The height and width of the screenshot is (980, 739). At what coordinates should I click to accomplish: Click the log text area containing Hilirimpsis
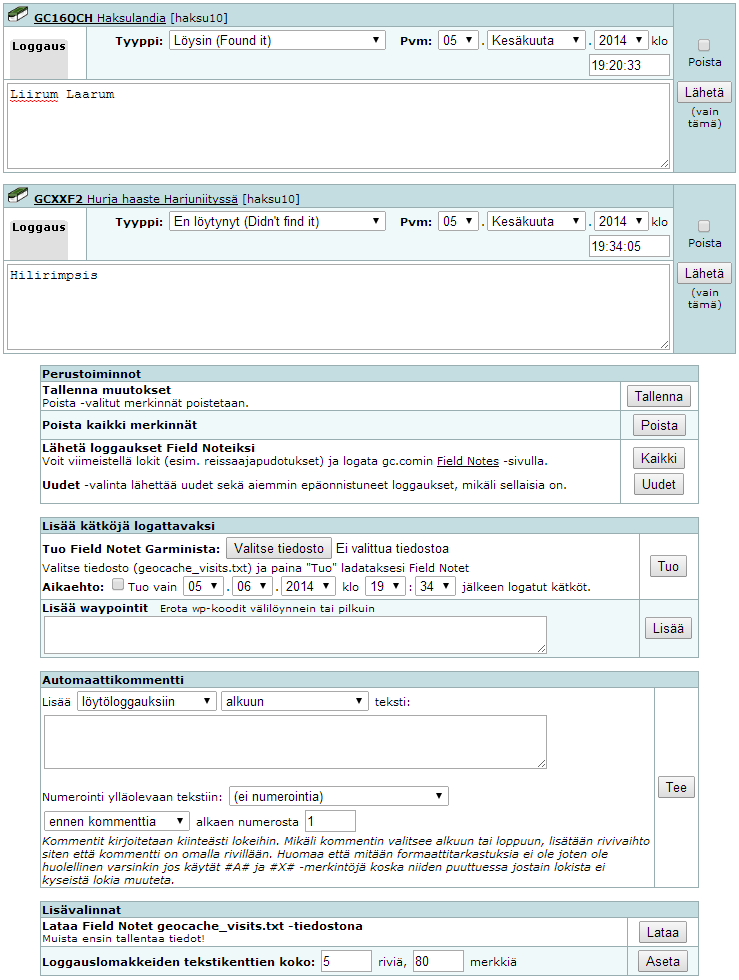[x=338, y=308]
